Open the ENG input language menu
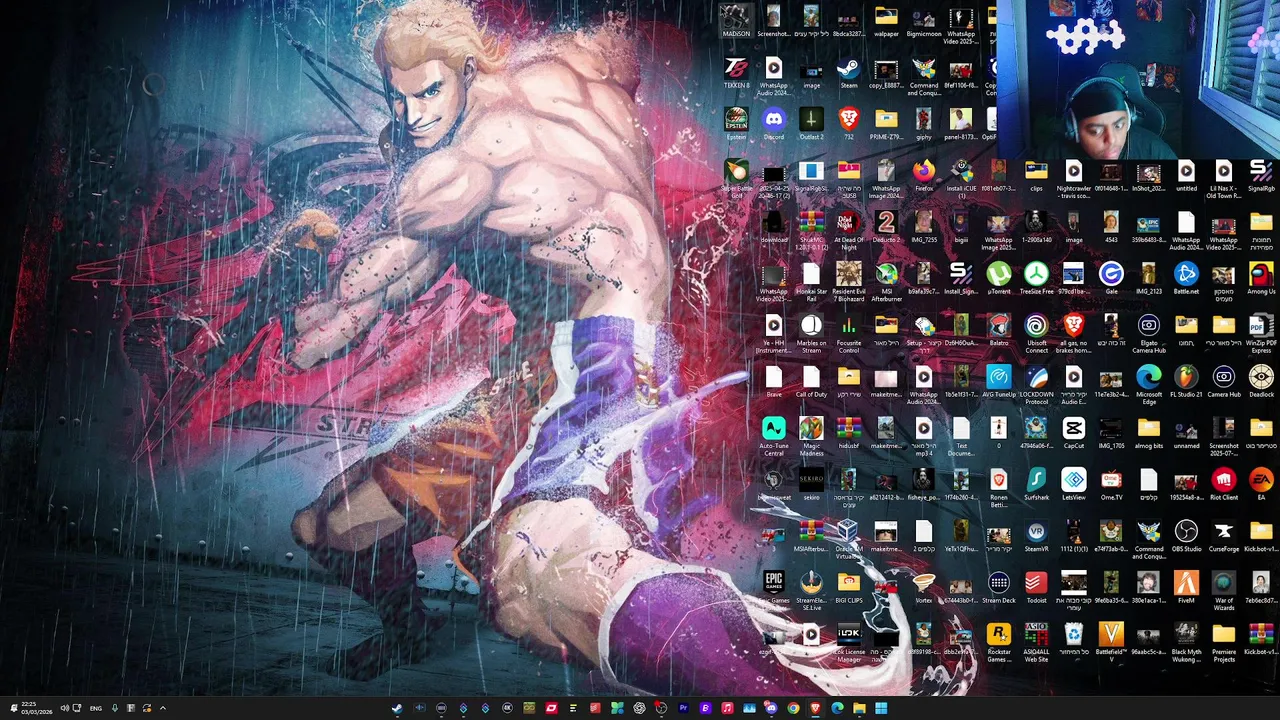 96,708
